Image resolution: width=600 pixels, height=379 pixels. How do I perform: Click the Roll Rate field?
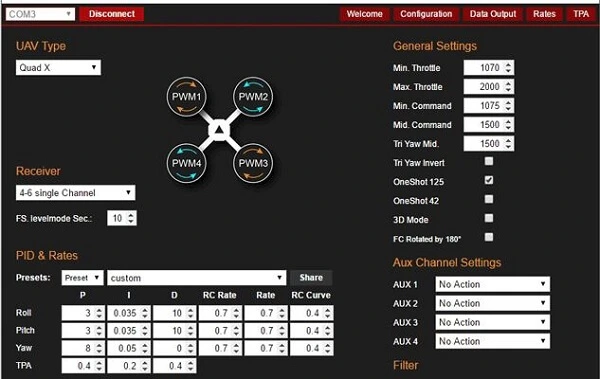tap(266, 313)
